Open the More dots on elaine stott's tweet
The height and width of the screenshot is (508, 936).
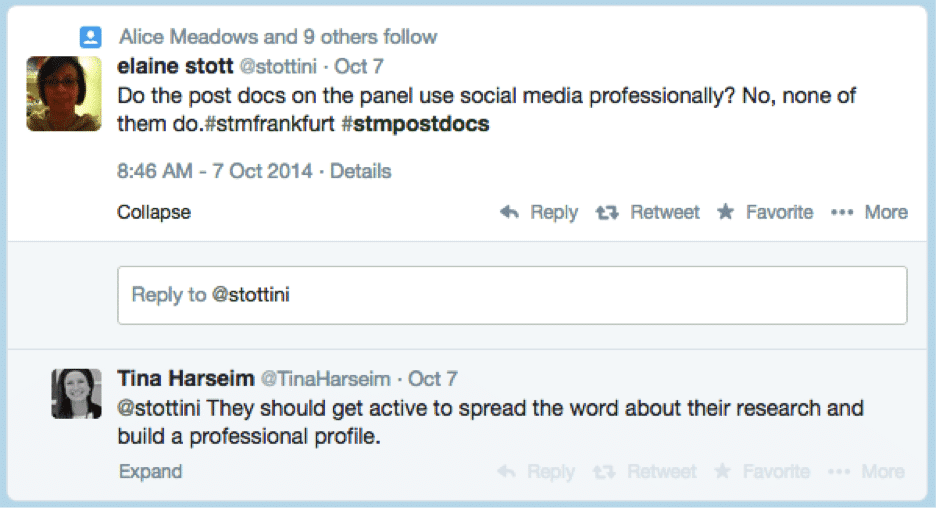point(842,212)
